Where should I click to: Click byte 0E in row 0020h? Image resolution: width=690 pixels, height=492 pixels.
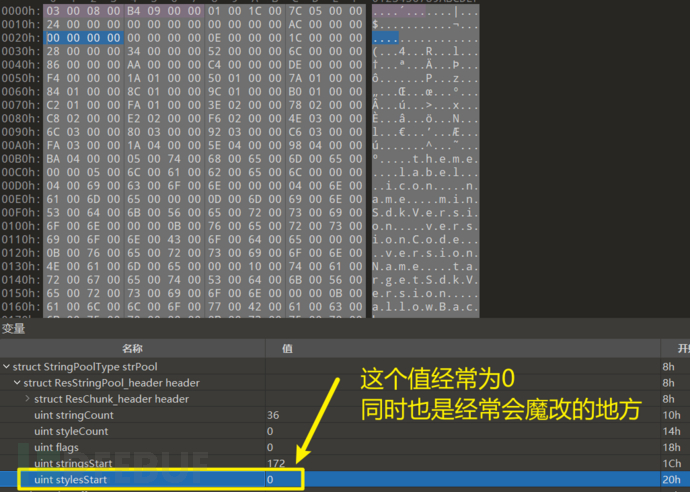pos(214,38)
